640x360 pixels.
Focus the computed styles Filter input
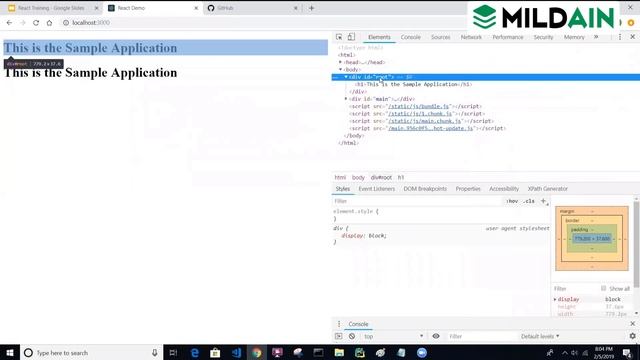coord(576,289)
